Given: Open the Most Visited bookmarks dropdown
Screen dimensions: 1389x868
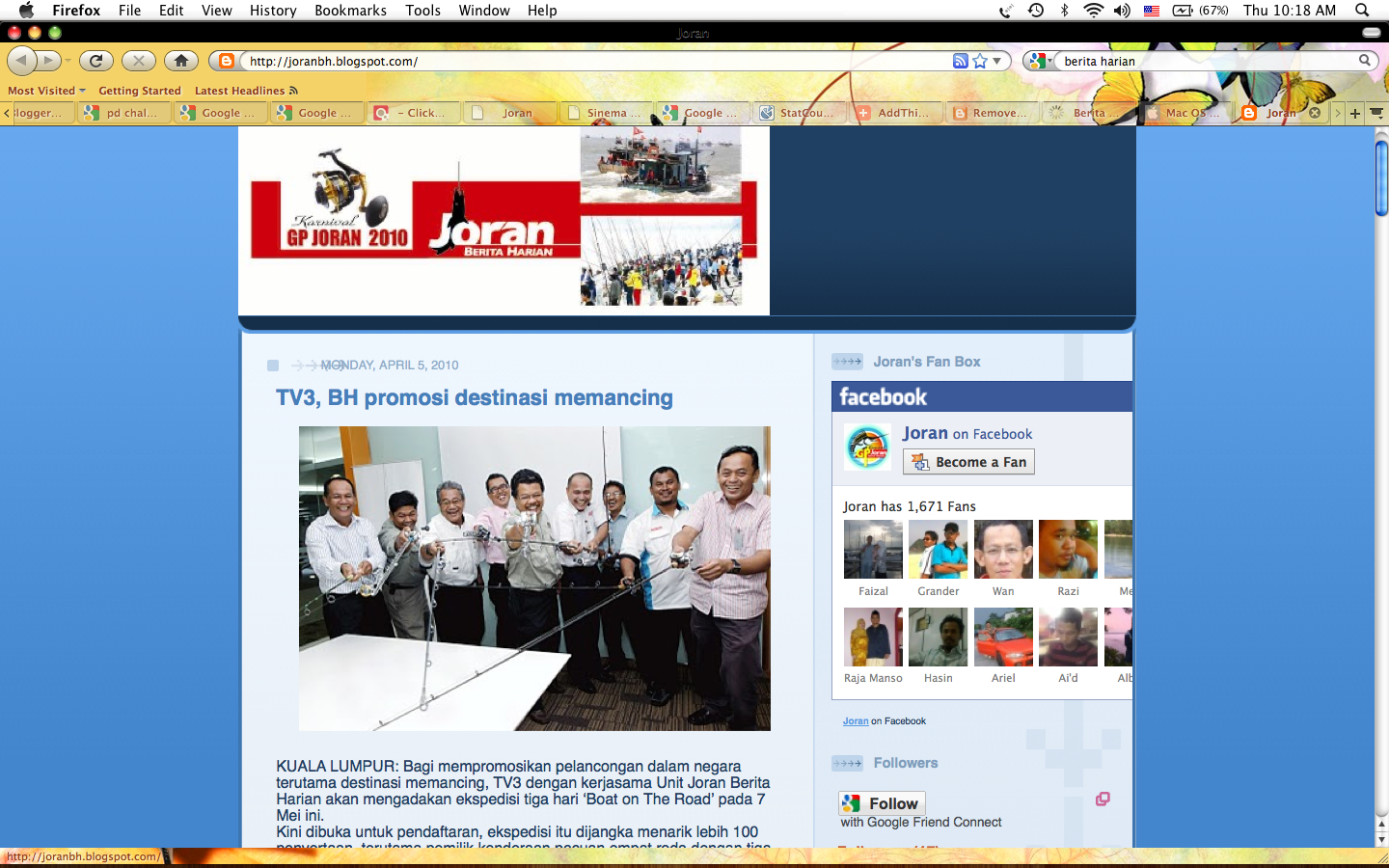Looking at the screenshot, I should [46, 91].
